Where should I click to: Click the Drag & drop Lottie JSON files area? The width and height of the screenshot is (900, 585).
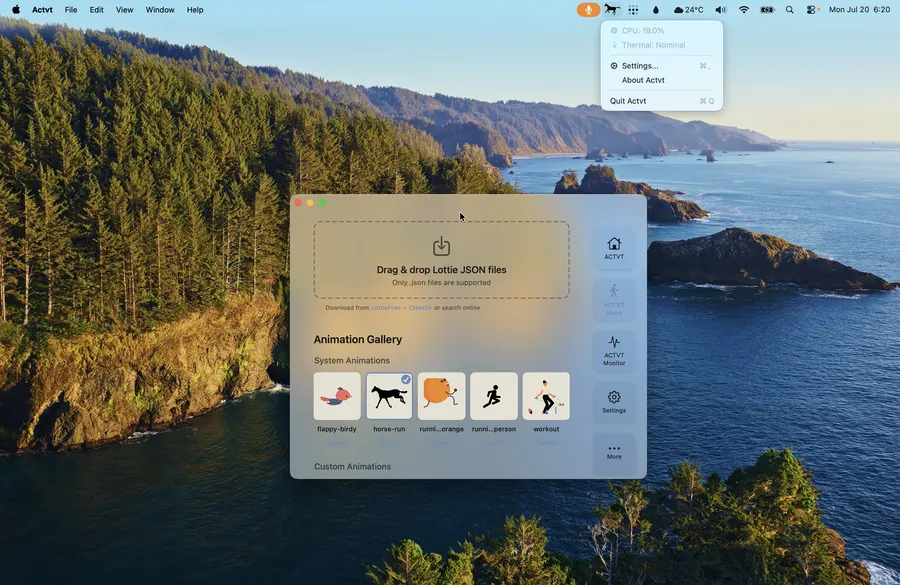coord(441,259)
